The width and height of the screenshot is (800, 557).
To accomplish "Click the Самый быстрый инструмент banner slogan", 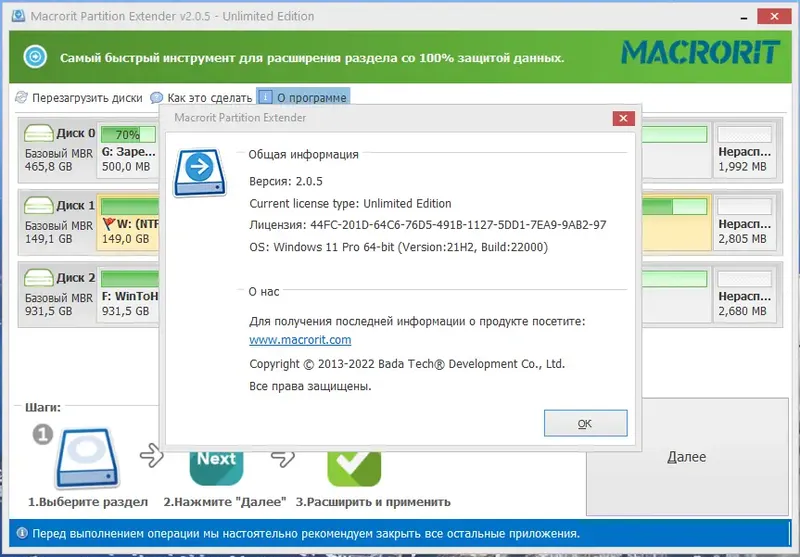I will click(x=312, y=58).
